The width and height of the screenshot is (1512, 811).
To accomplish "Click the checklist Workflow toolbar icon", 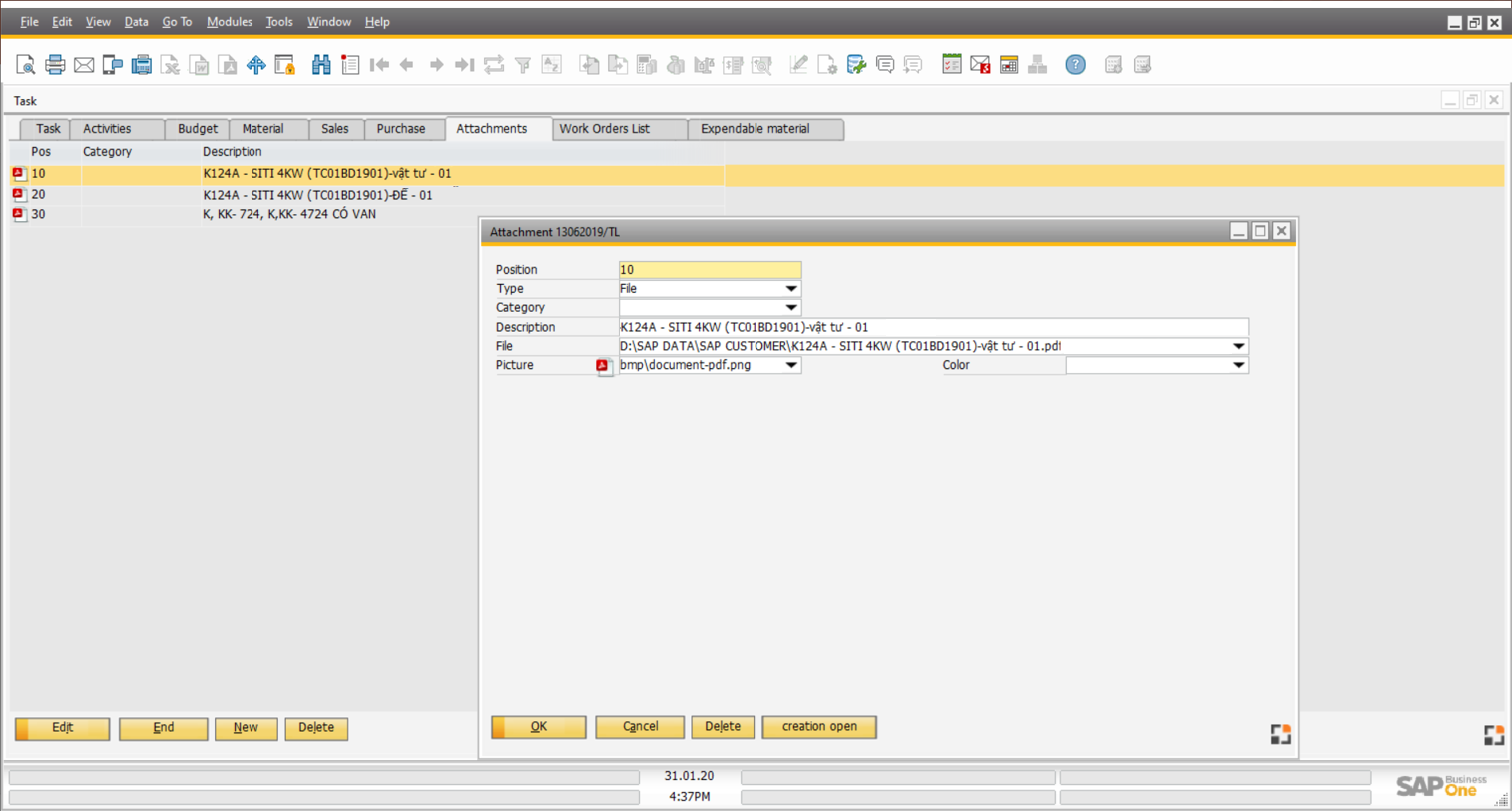I will (952, 65).
